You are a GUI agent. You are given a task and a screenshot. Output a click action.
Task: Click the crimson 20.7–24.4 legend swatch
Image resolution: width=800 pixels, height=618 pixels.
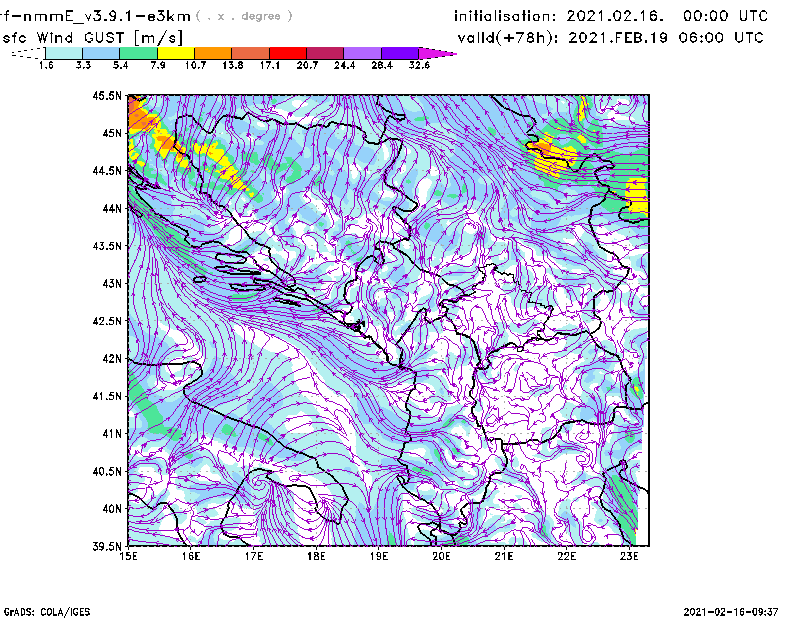(x=325, y=53)
